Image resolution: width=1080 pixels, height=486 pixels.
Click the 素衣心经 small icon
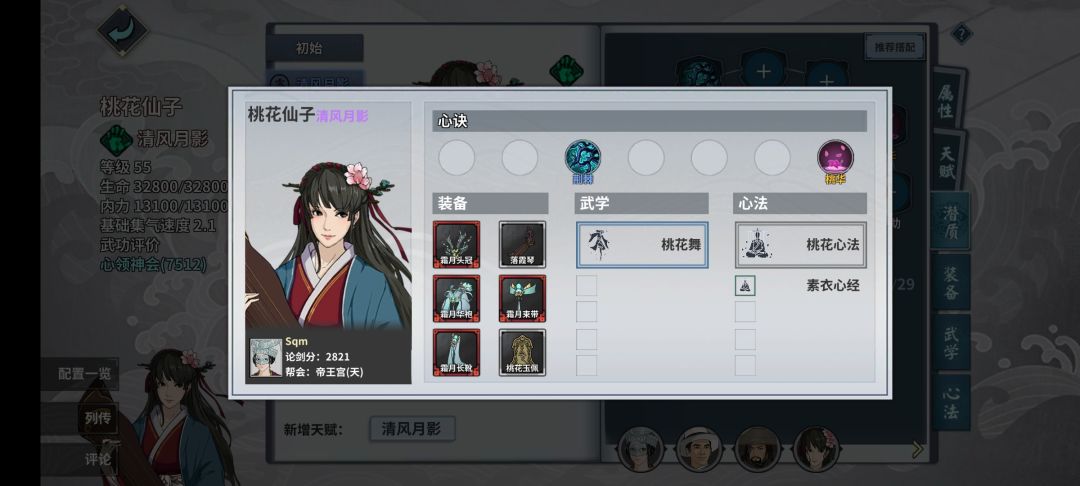point(745,285)
